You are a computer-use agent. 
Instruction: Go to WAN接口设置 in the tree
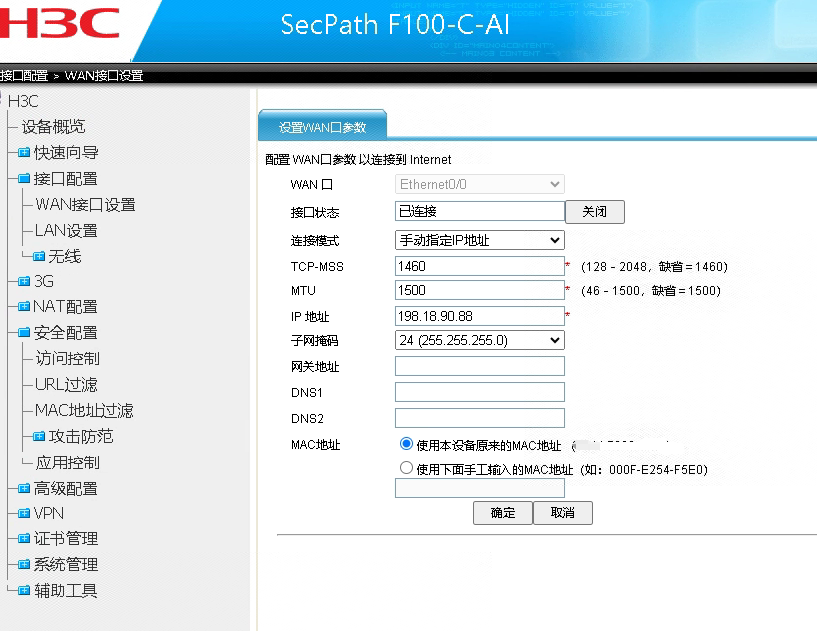pyautogui.click(x=85, y=205)
